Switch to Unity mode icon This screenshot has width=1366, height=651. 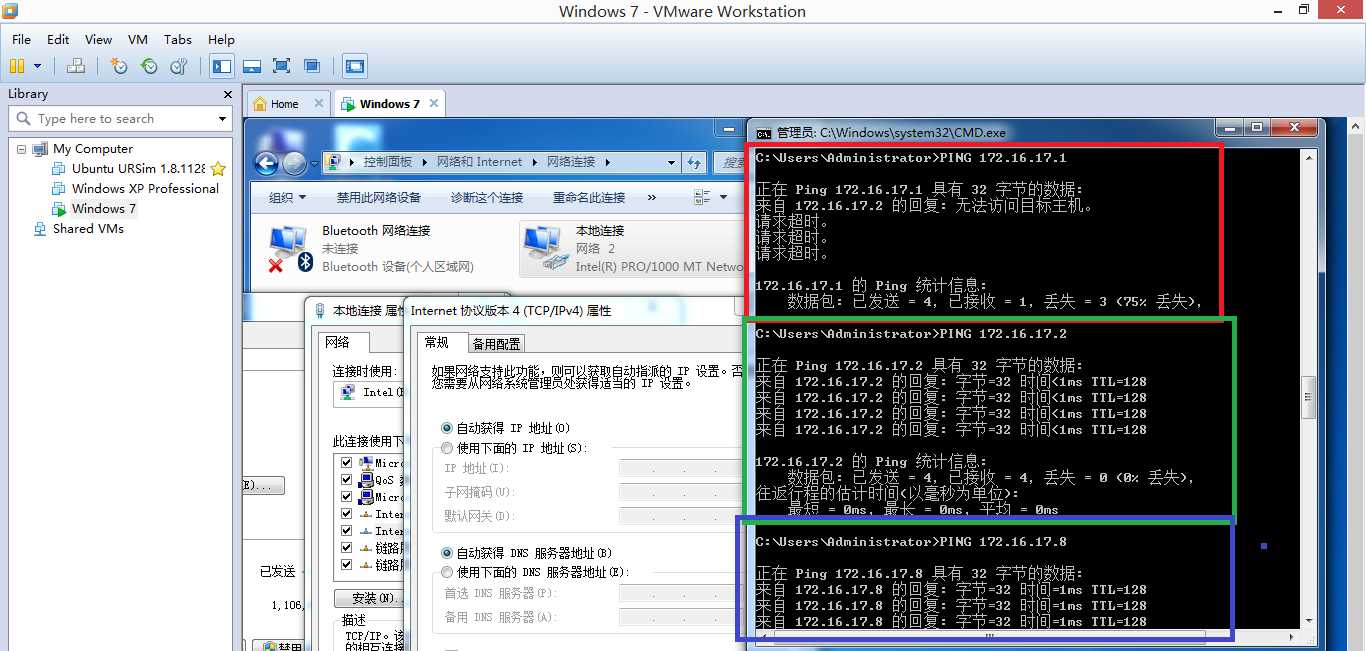click(312, 66)
